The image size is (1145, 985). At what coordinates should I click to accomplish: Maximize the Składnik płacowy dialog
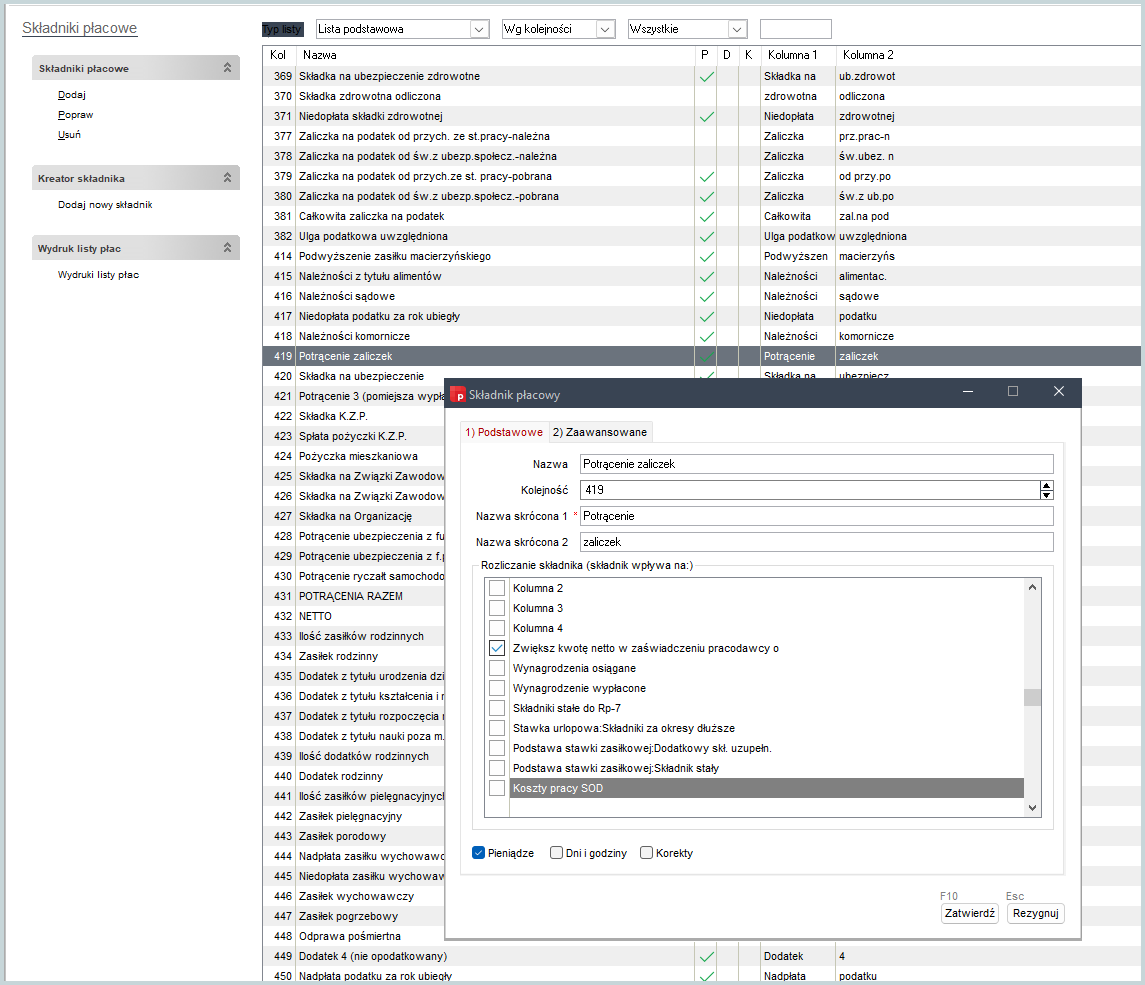tap(1013, 391)
